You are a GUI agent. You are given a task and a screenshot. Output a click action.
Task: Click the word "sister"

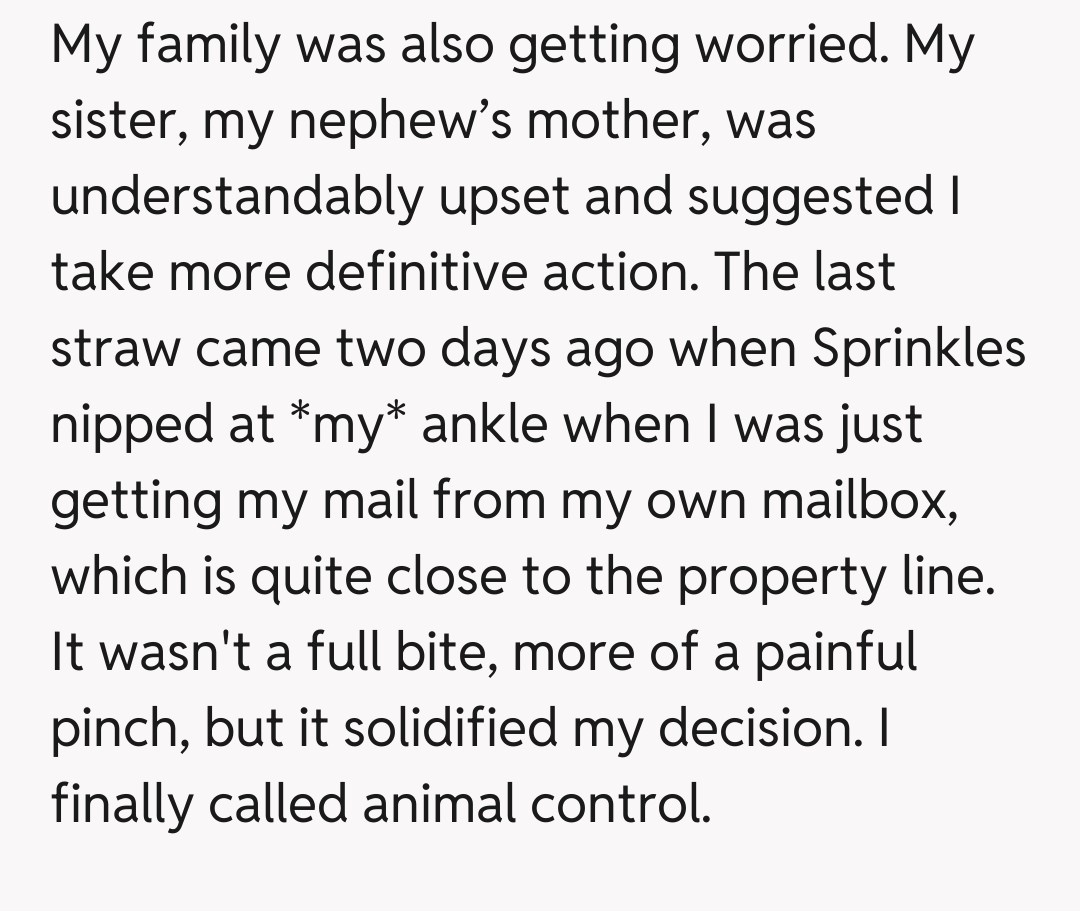[x=120, y=121]
